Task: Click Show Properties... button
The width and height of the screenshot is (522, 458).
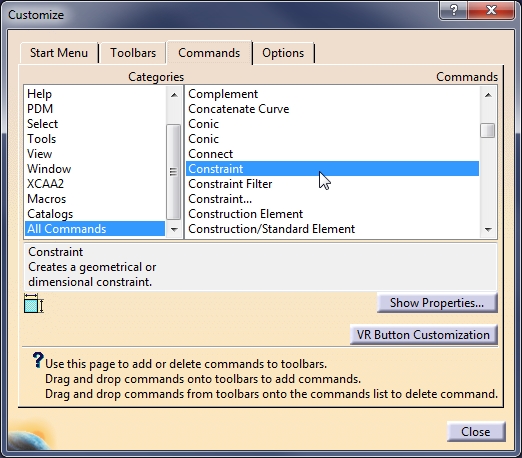Action: [437, 303]
